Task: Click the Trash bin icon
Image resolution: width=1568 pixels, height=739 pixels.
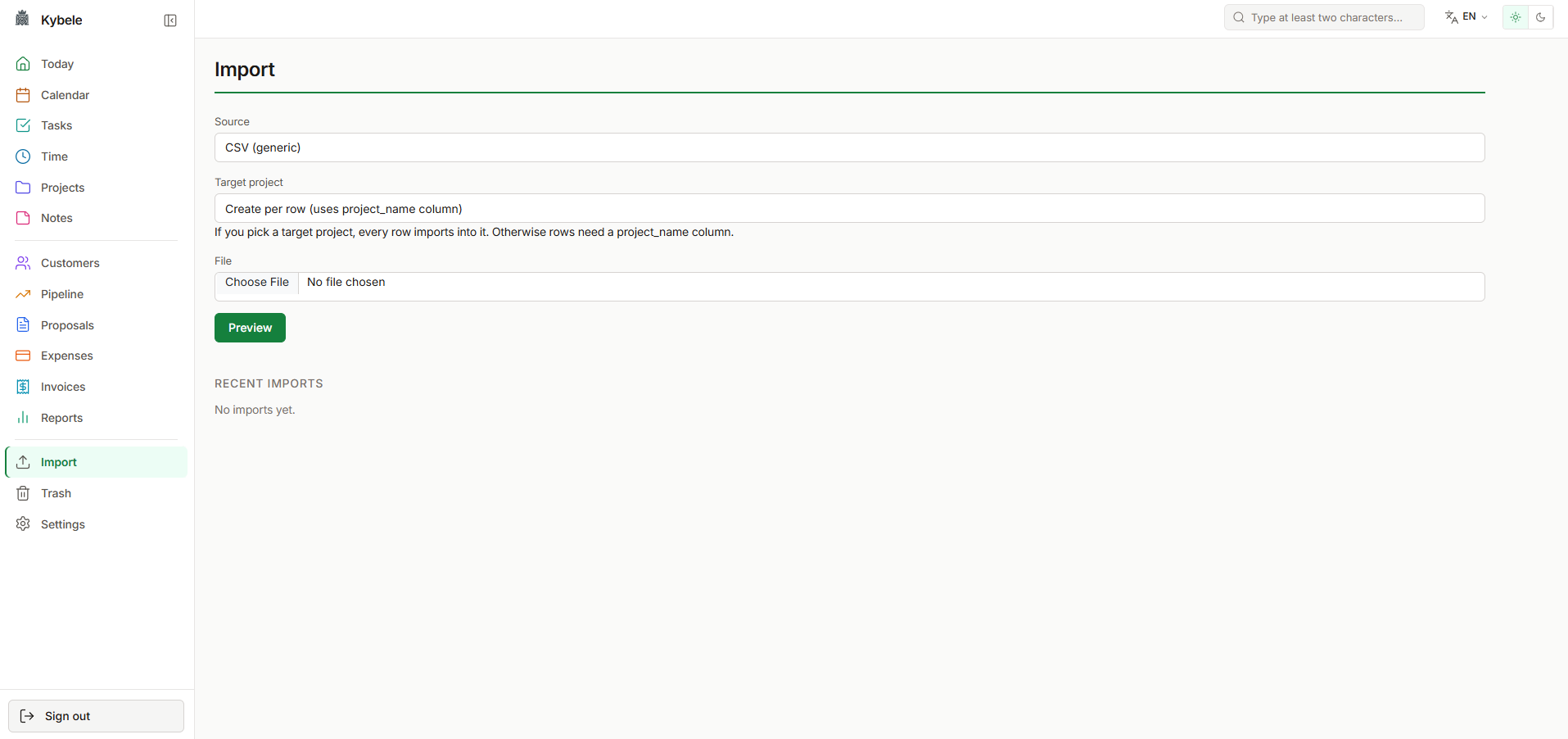Action: coord(23,493)
